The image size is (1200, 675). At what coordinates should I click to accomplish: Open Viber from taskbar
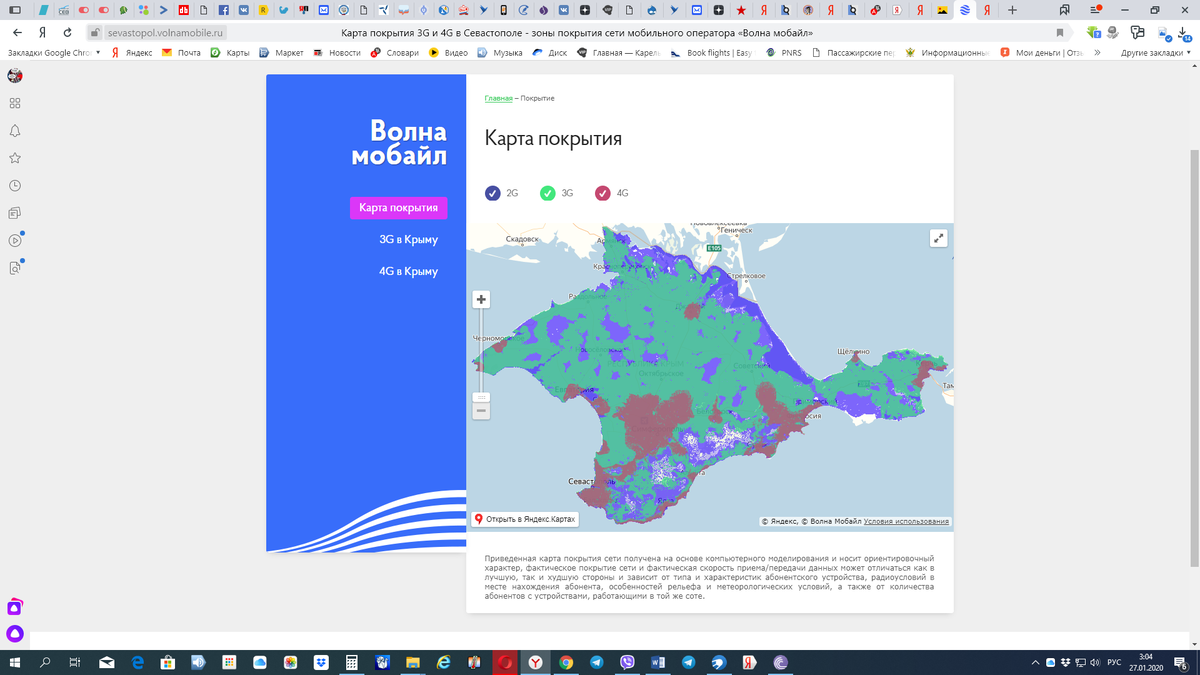click(627, 662)
